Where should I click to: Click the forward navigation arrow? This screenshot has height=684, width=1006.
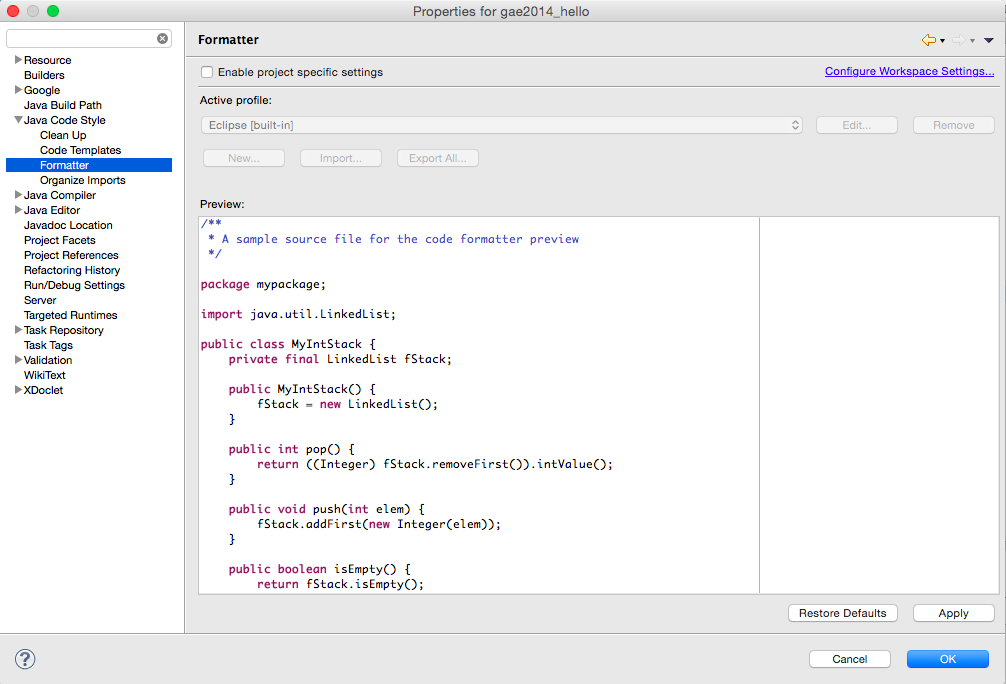[958, 40]
